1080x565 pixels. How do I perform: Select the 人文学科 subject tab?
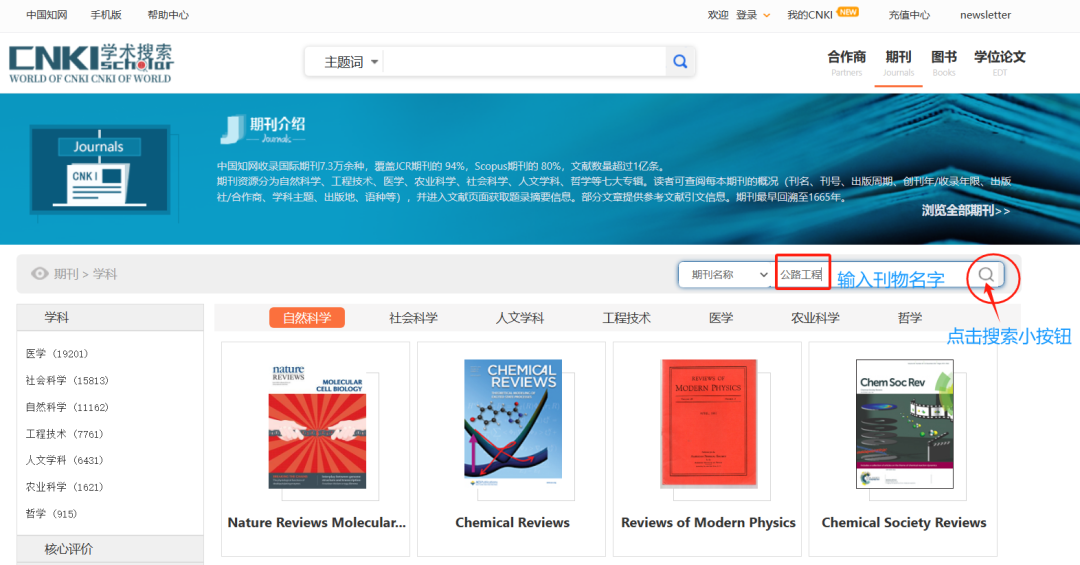pyautogui.click(x=520, y=318)
